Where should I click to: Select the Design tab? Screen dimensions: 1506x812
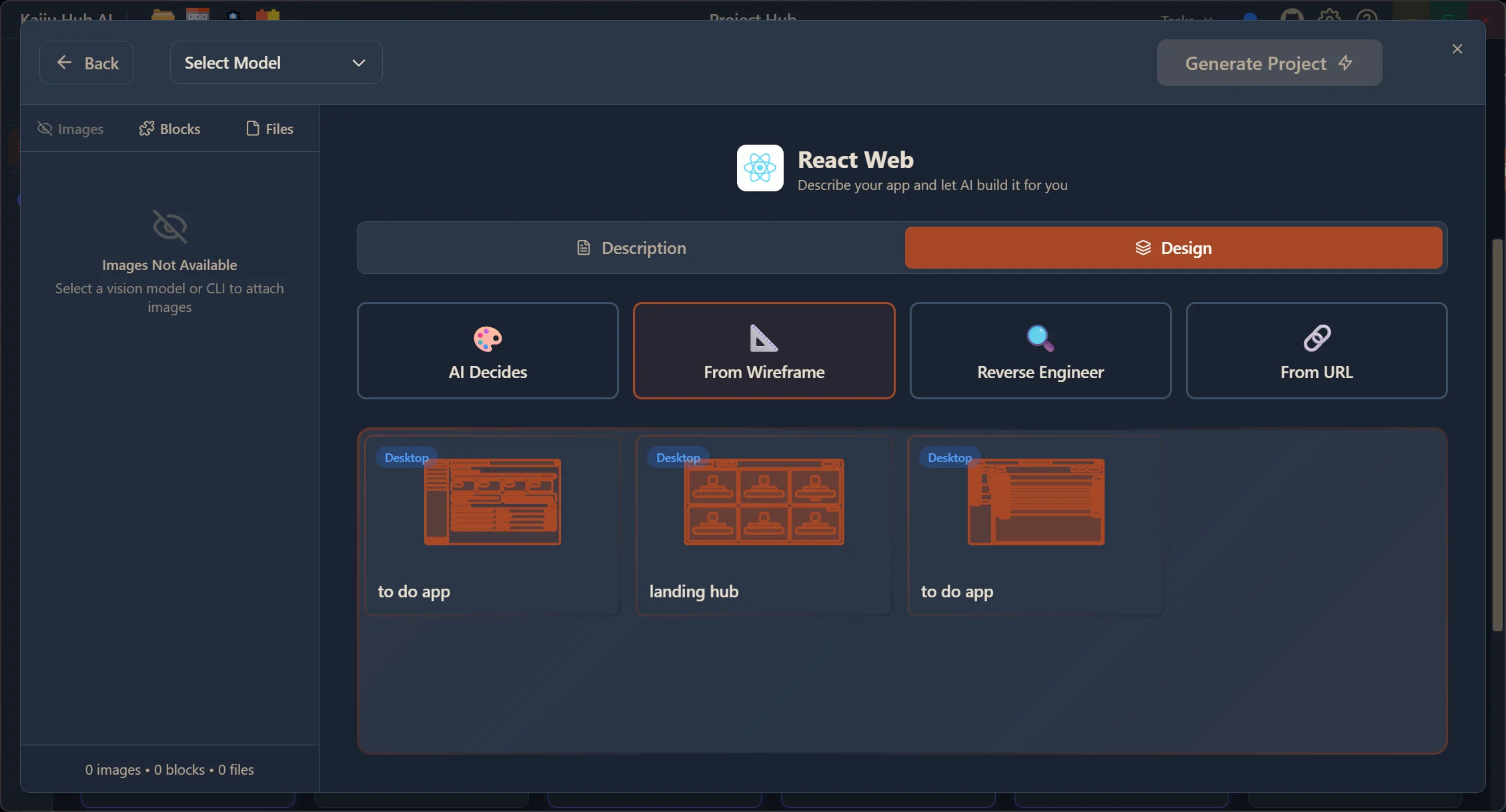(1173, 248)
